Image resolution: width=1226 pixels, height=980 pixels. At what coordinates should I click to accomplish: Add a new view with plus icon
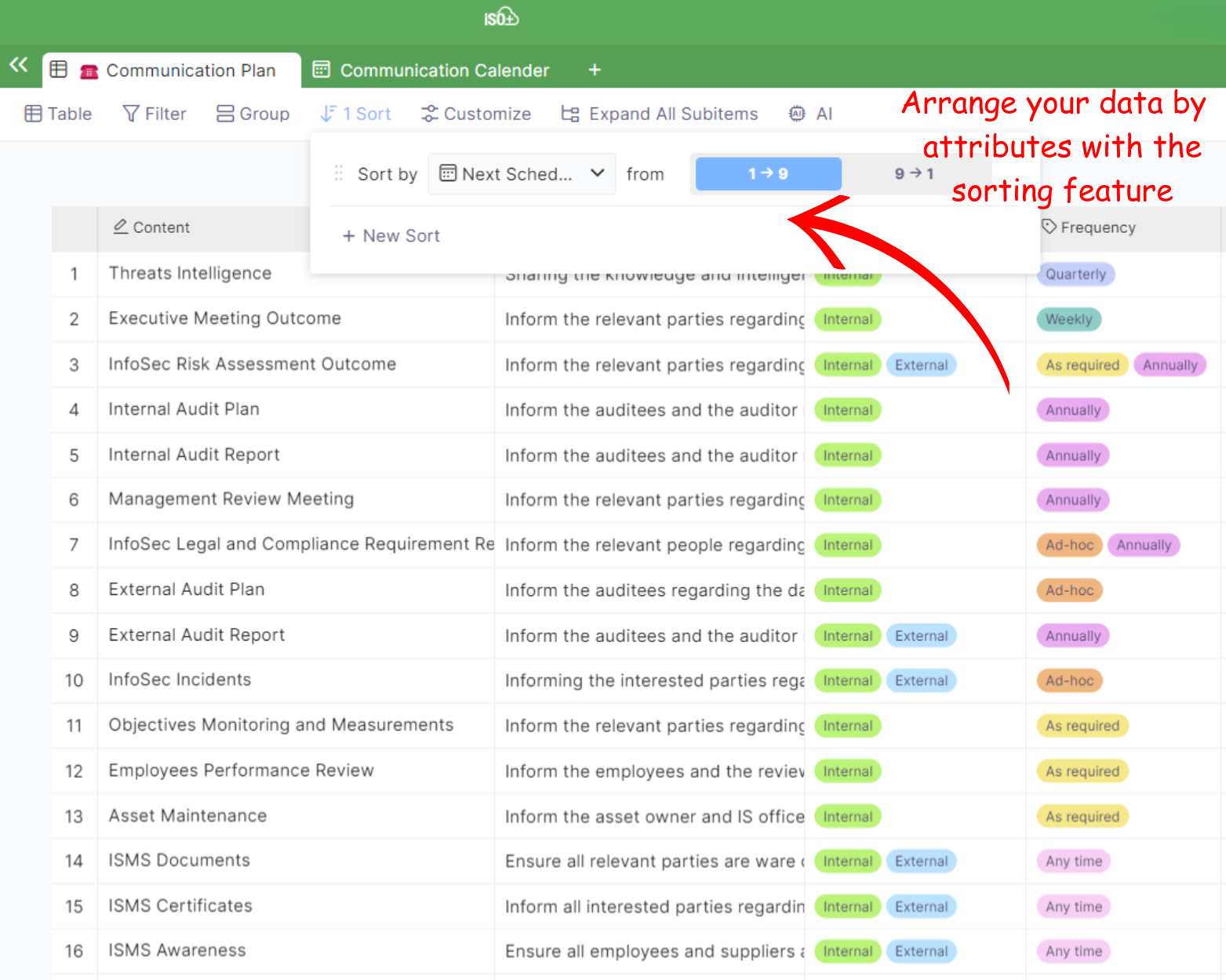[x=595, y=70]
